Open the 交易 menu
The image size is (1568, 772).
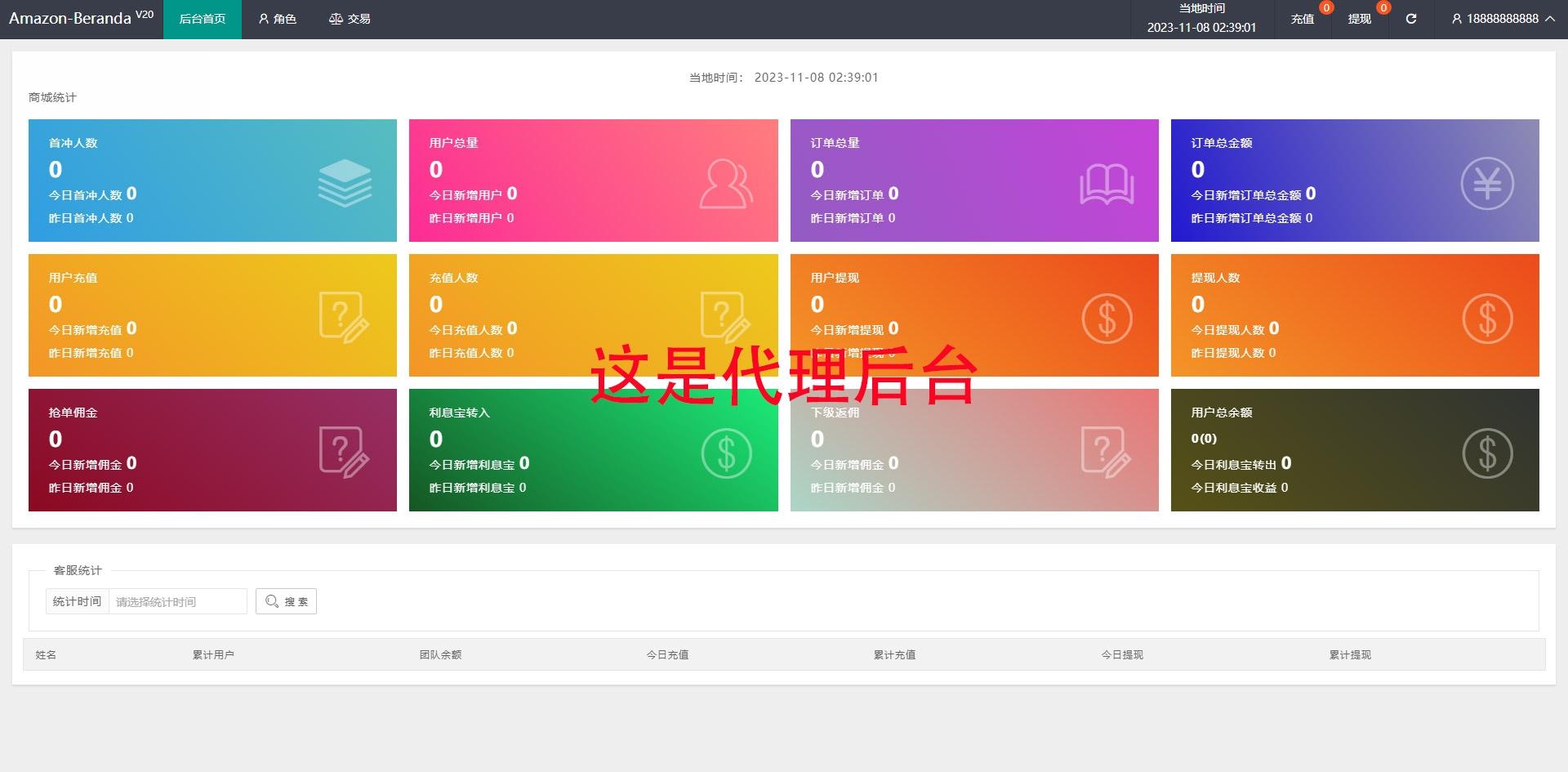tap(350, 19)
